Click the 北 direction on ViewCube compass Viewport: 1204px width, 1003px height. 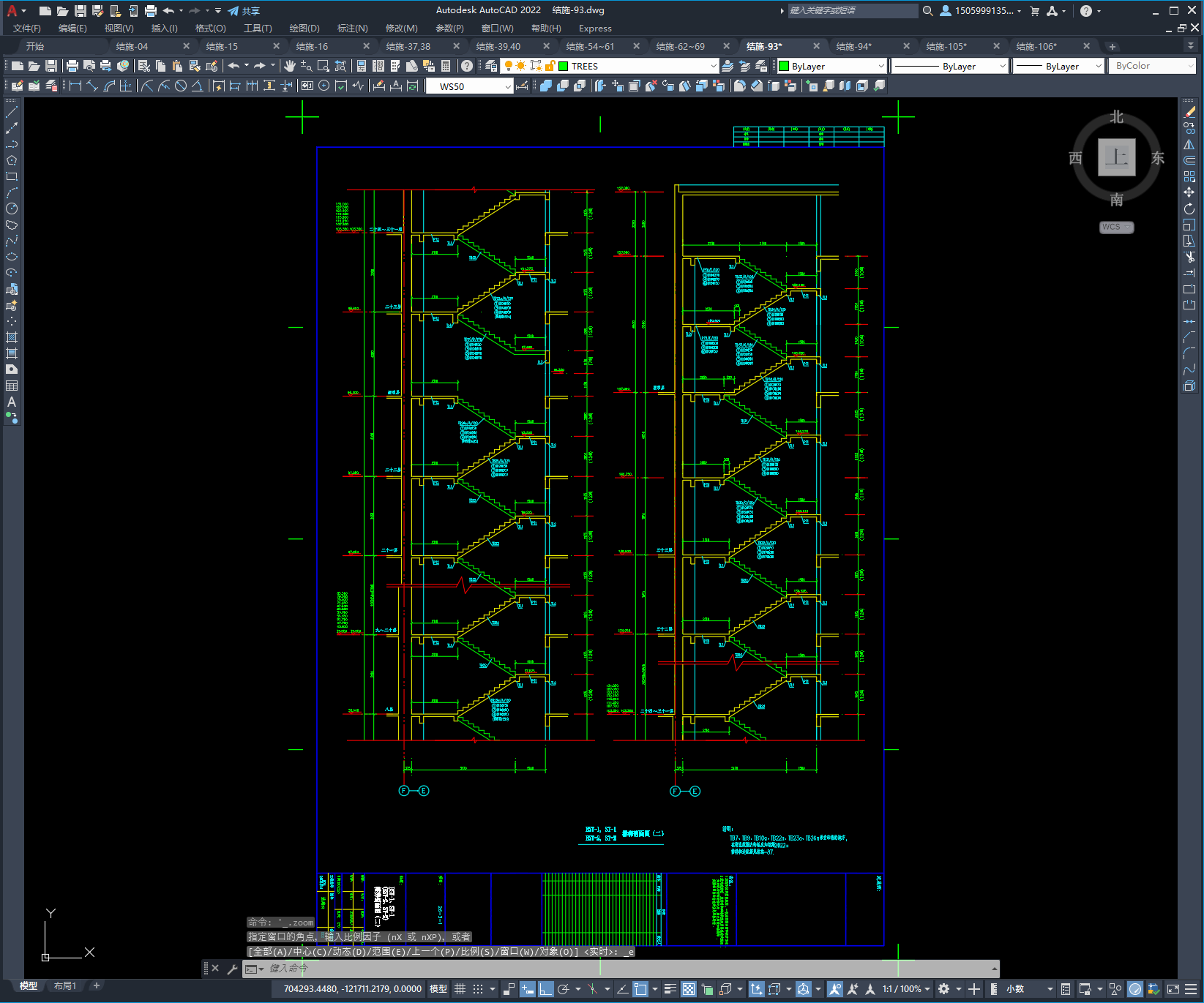1116,117
